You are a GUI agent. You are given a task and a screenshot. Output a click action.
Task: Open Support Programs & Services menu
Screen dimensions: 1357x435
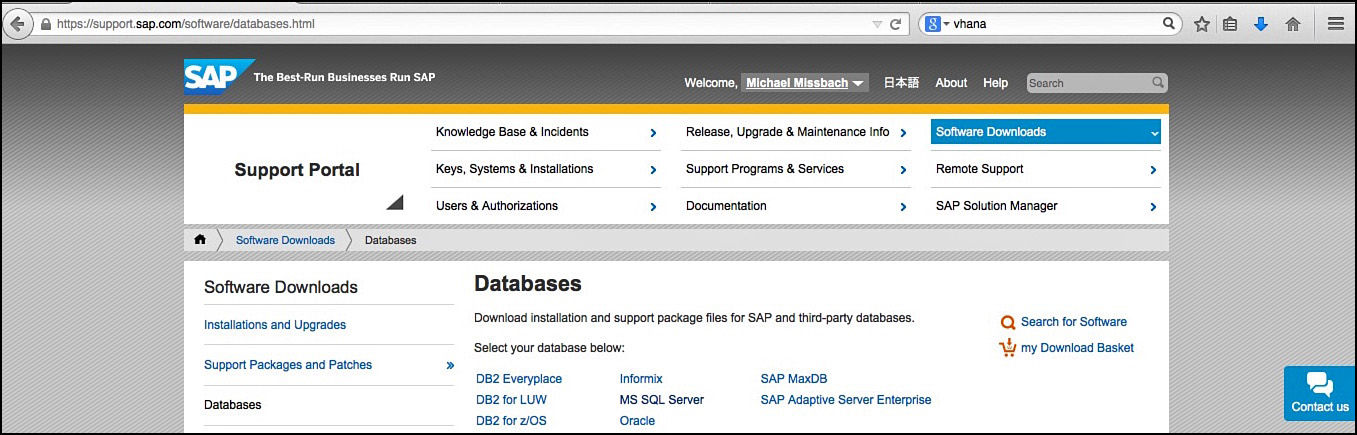point(796,169)
